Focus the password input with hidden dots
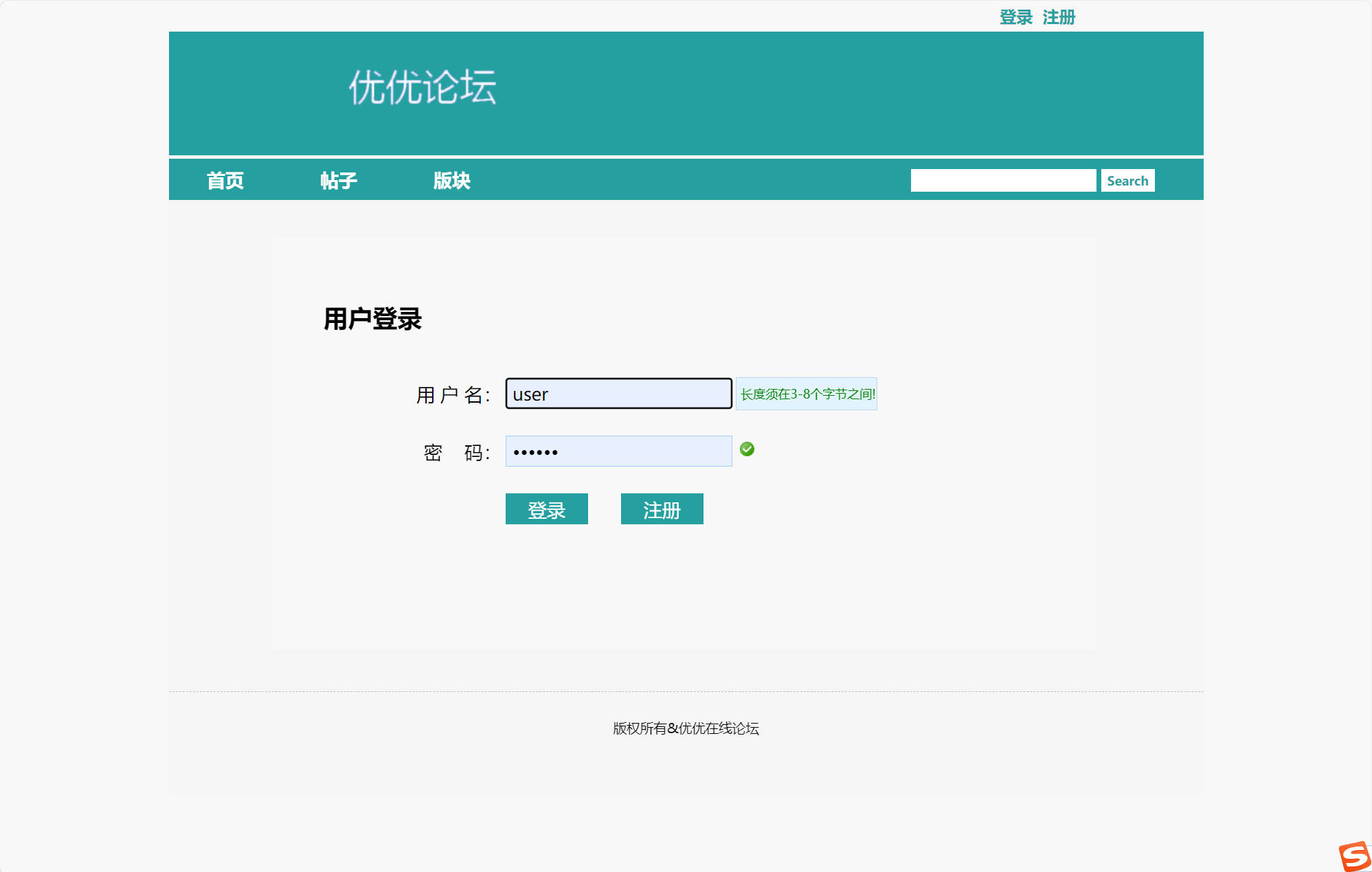Image resolution: width=1372 pixels, height=872 pixels. tap(617, 451)
